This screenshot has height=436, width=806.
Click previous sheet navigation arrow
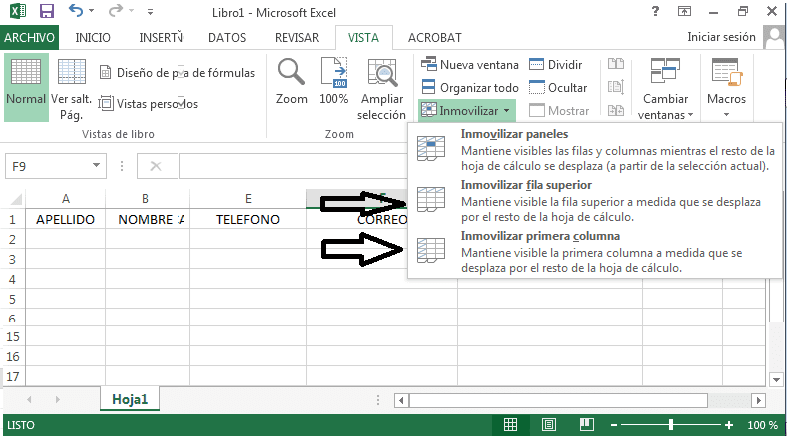tap(29, 399)
